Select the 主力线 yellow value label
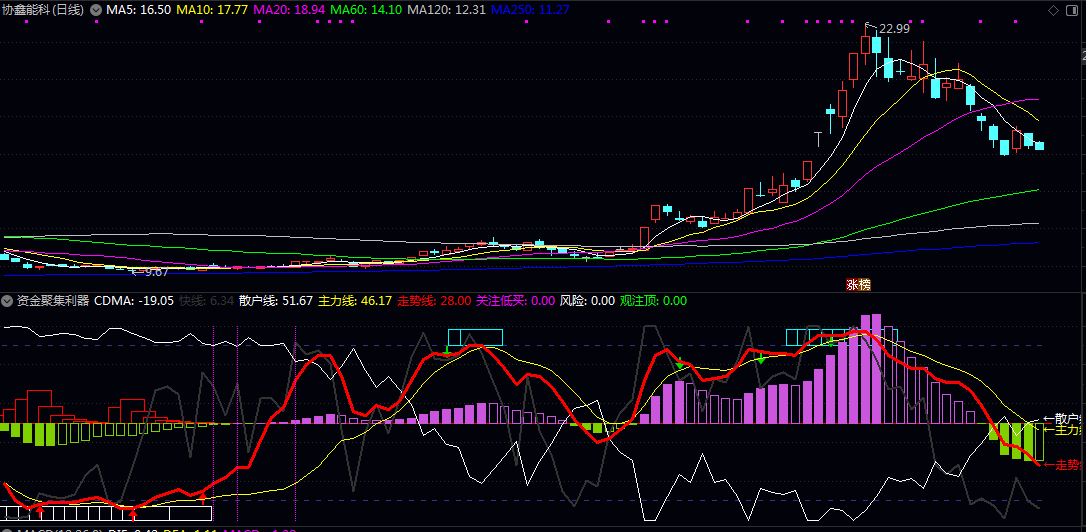This screenshot has width=1086, height=532. click(x=355, y=301)
